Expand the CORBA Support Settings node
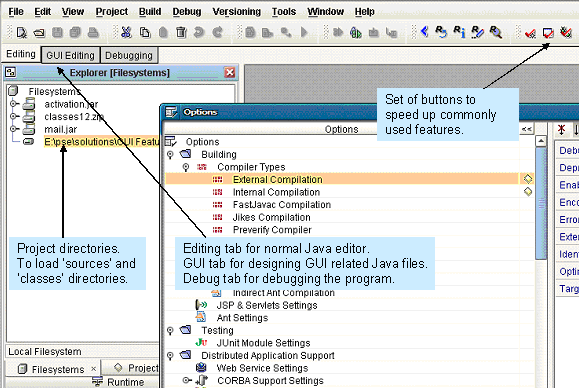579x388 pixels. coord(187,380)
